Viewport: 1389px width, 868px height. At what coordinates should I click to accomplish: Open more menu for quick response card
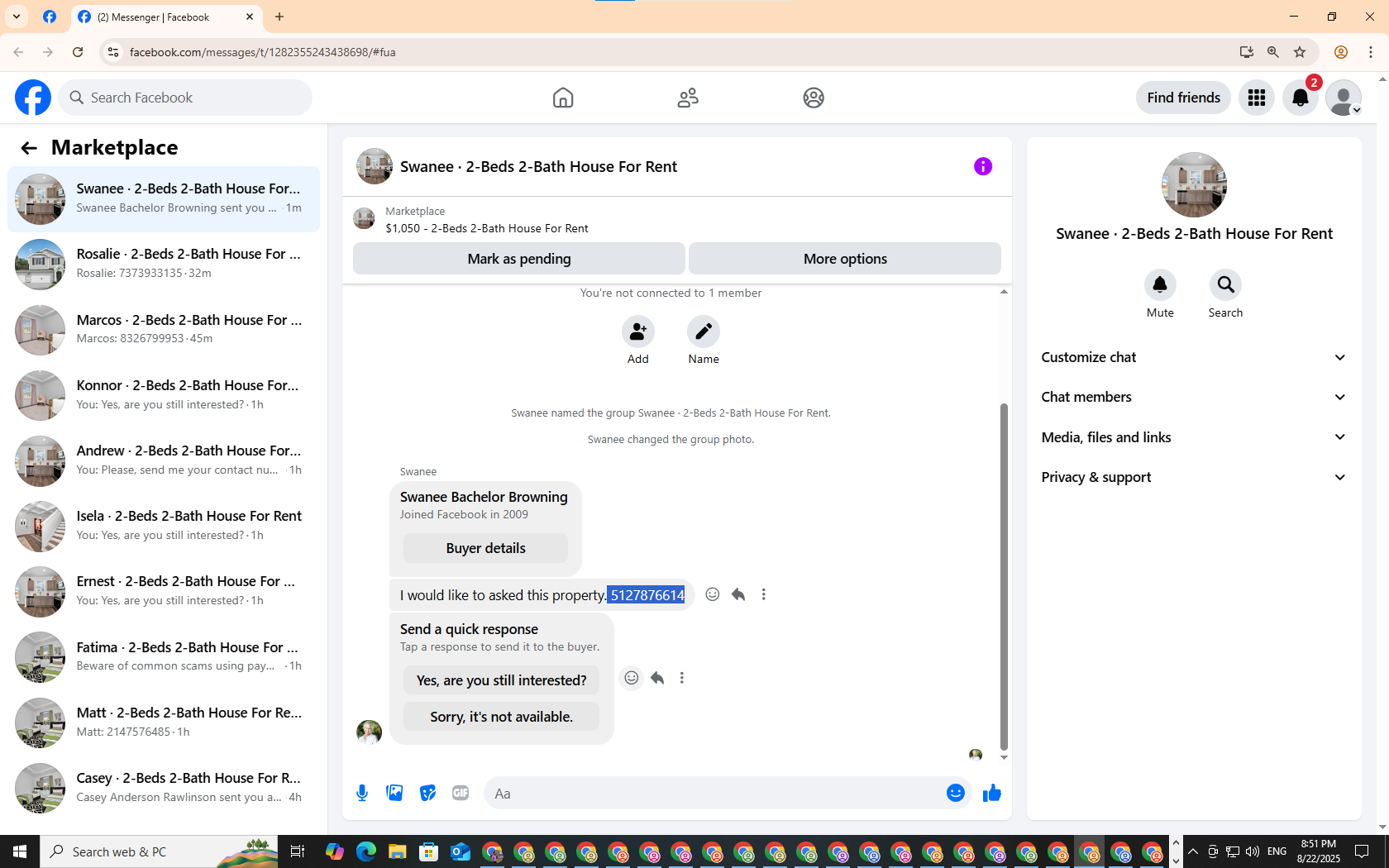click(x=682, y=678)
